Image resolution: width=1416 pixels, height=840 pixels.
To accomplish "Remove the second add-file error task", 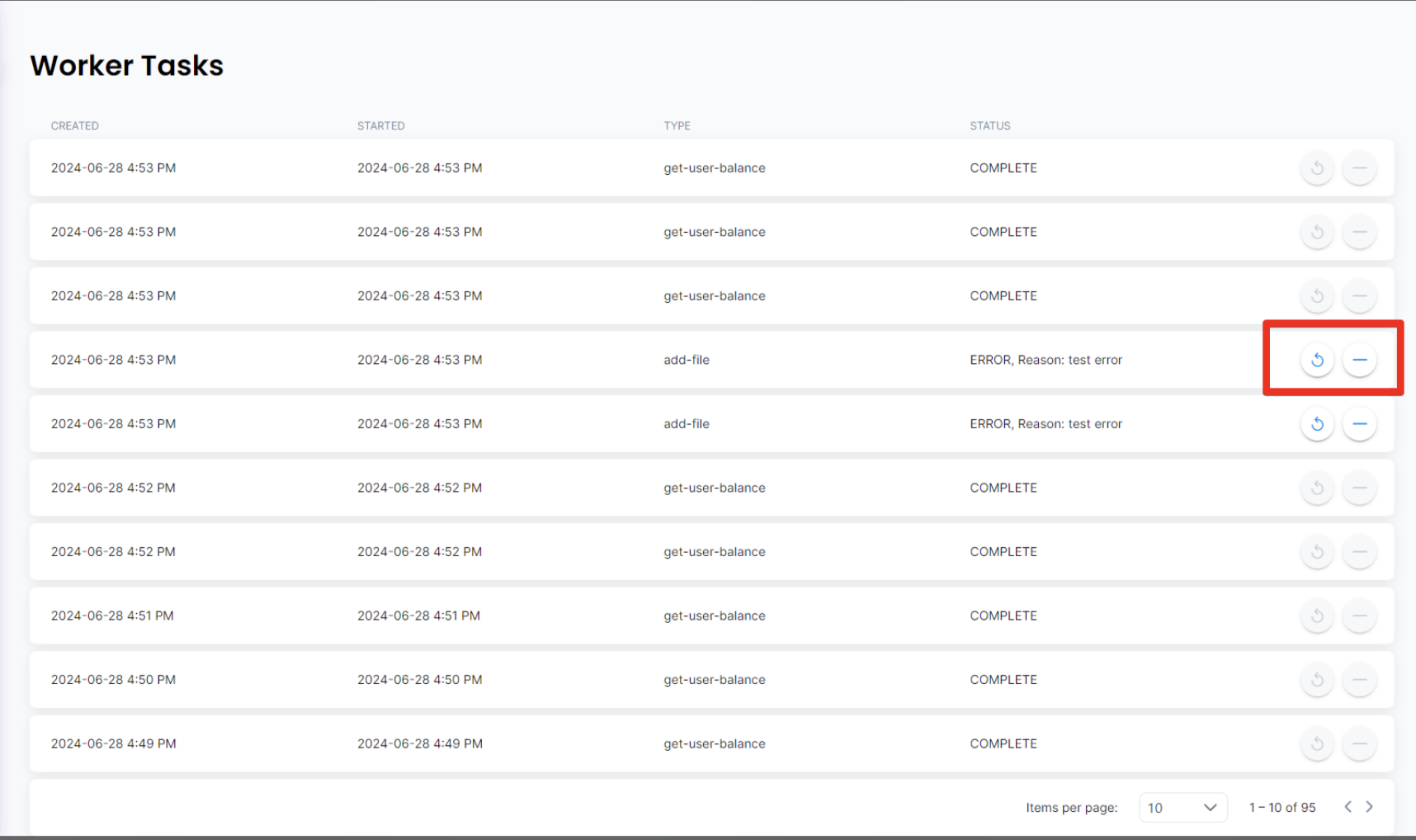I will (1359, 424).
